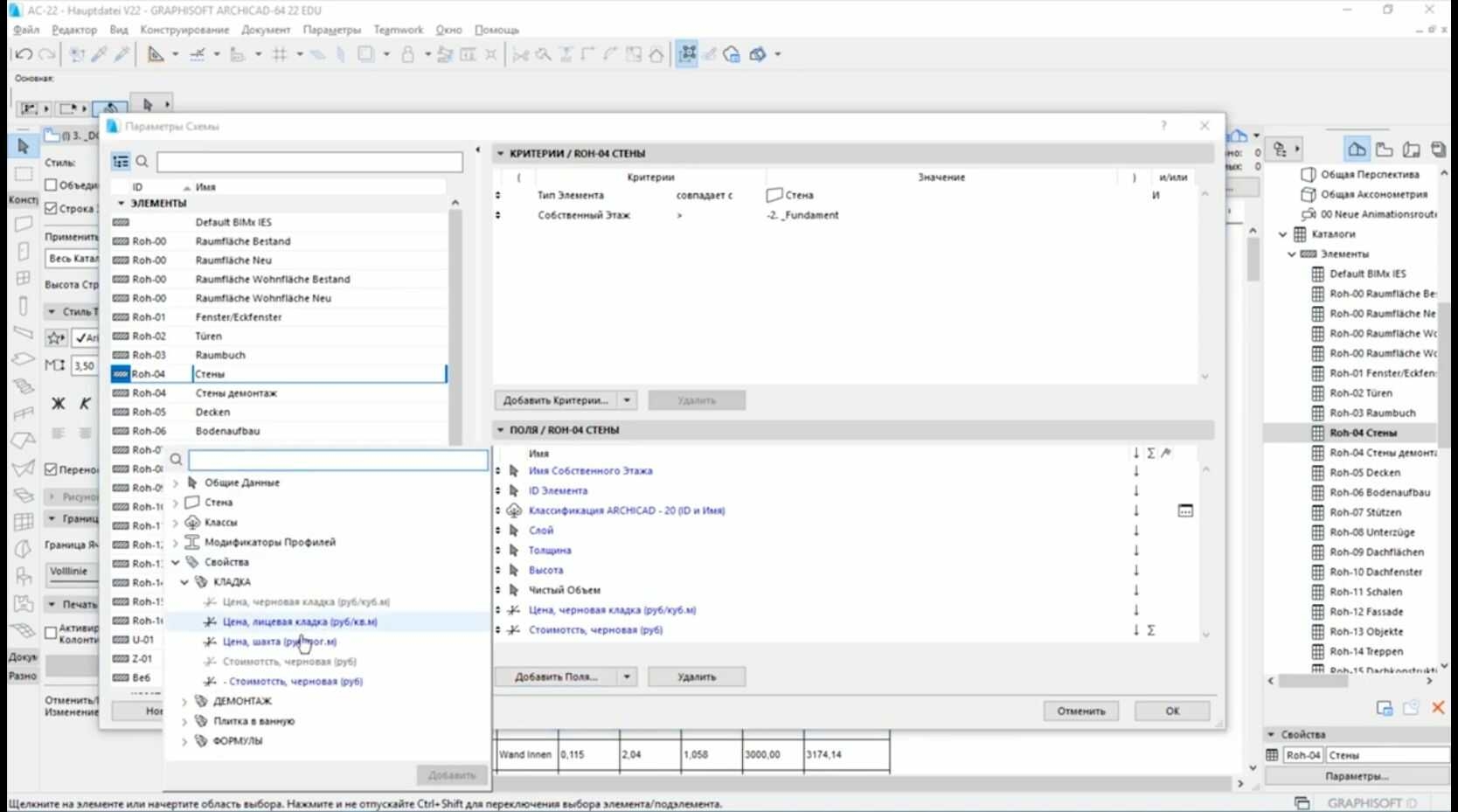This screenshot has height=812, width=1458.
Task: Click the Отменить button in the dialog
Action: coord(1081,711)
